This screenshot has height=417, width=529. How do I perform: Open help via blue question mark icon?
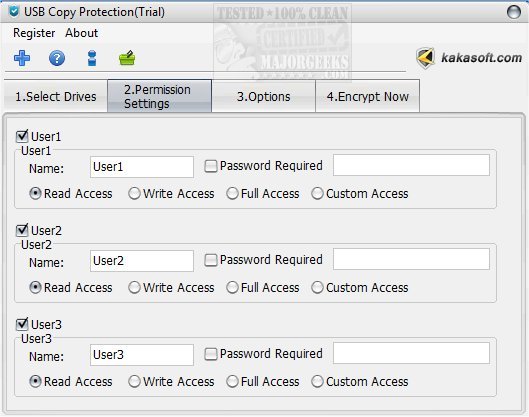tap(57, 58)
